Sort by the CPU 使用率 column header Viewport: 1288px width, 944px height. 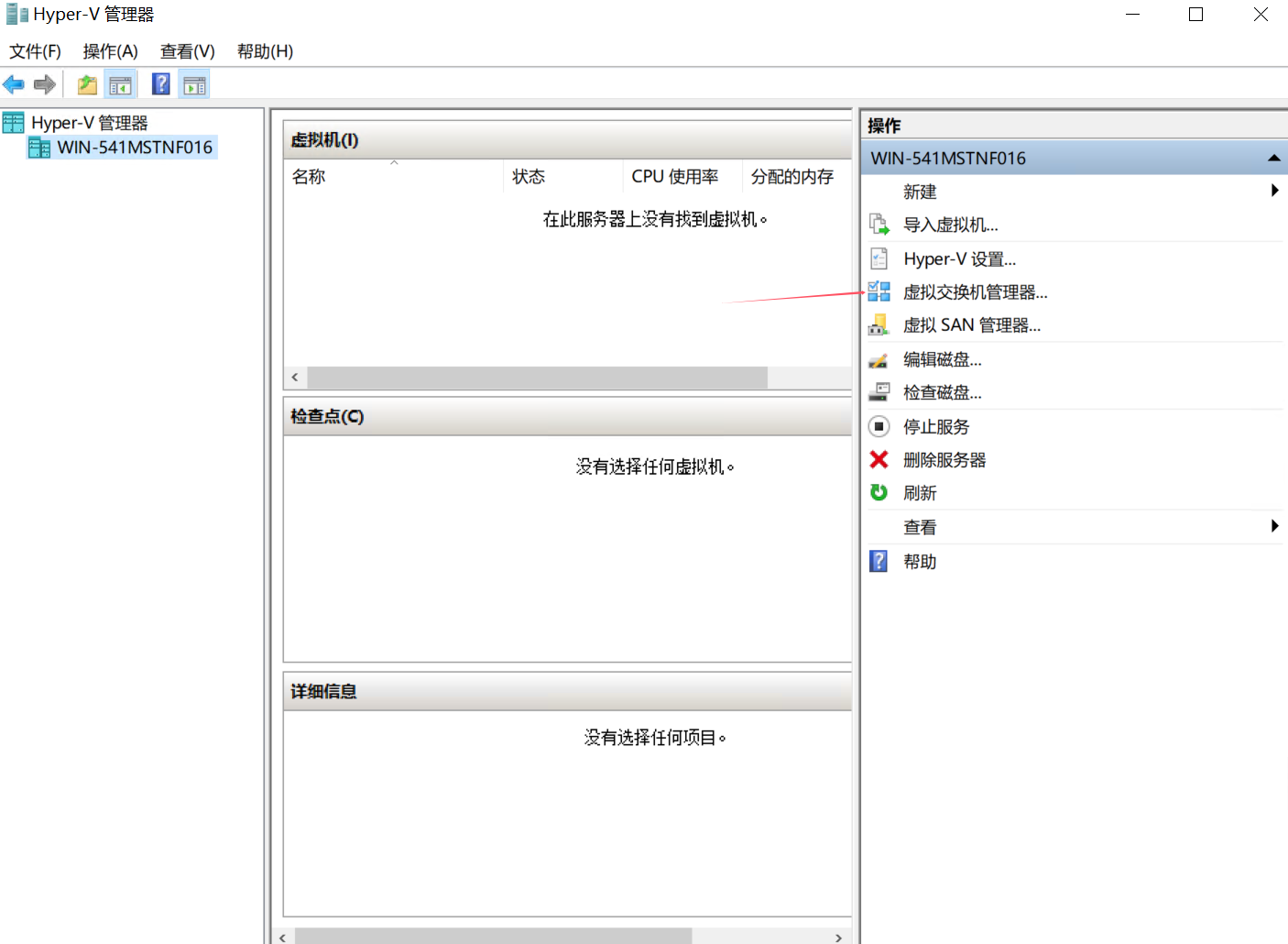point(682,176)
